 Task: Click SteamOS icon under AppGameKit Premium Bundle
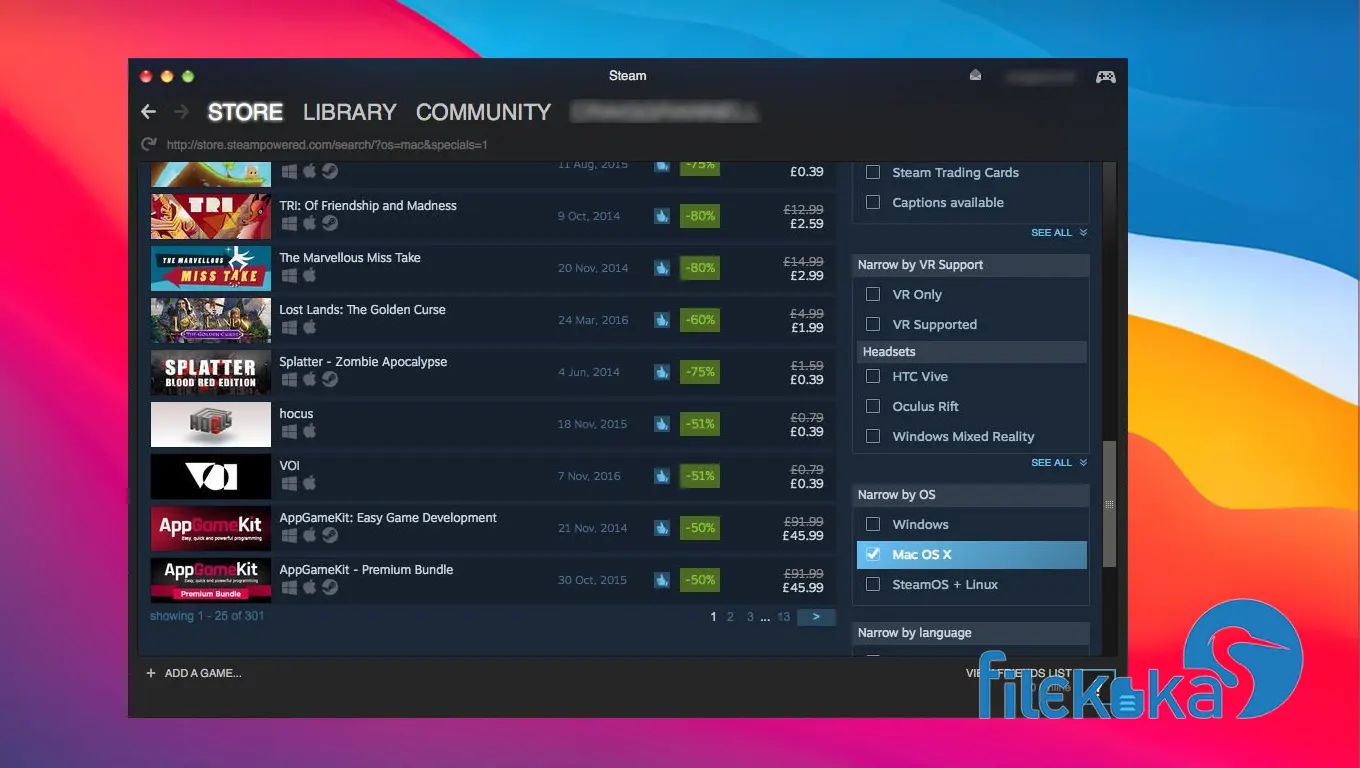coord(329,587)
